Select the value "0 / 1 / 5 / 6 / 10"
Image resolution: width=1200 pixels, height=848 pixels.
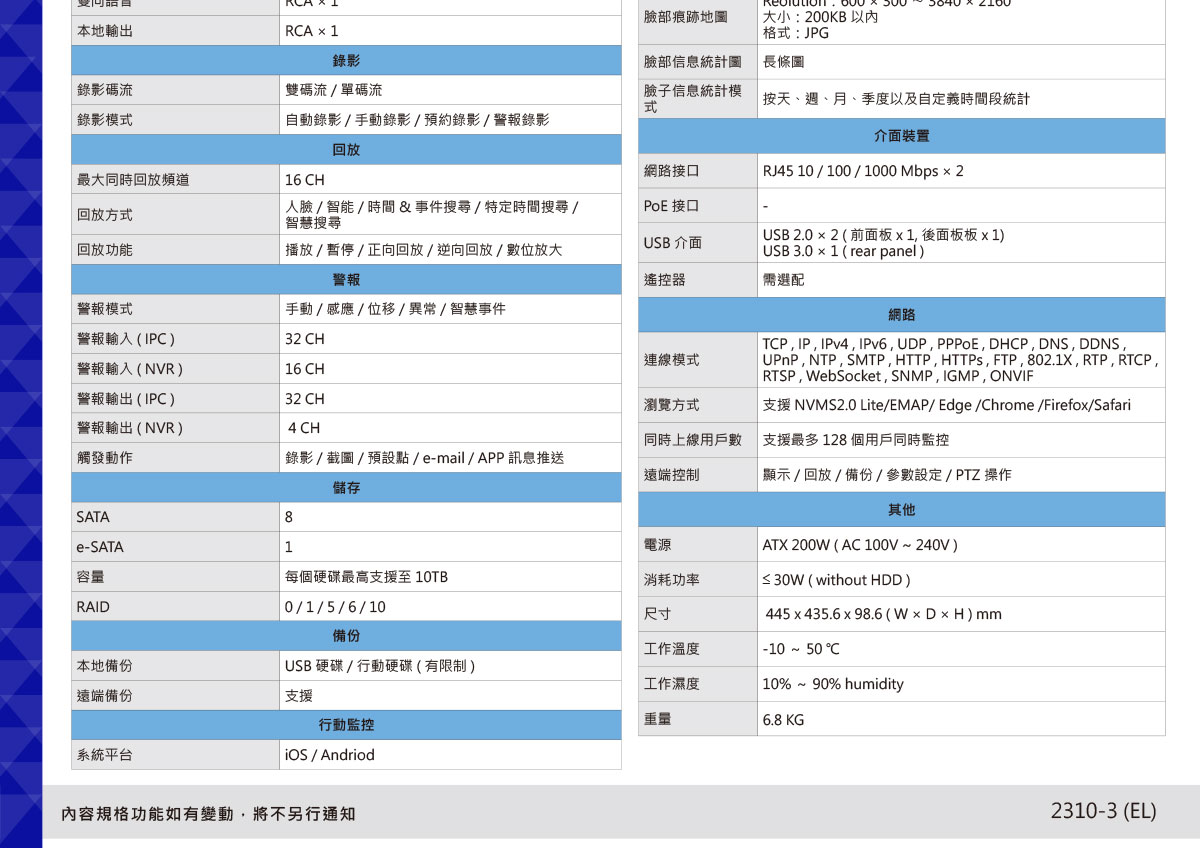pyautogui.click(x=335, y=607)
